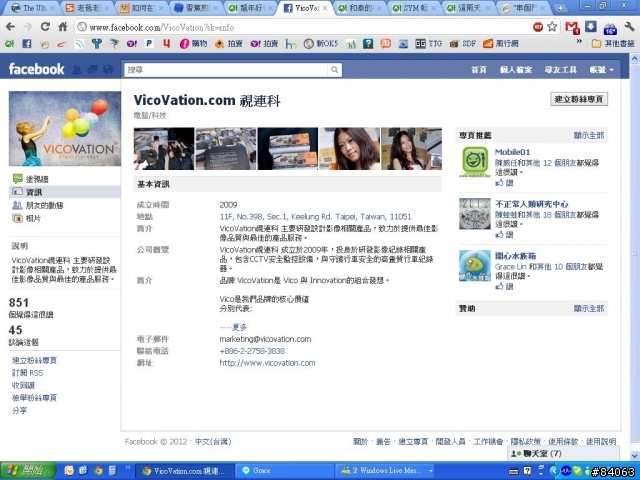Bookmark this page with the star icon
This screenshot has width=640, height=480.
[552, 27]
